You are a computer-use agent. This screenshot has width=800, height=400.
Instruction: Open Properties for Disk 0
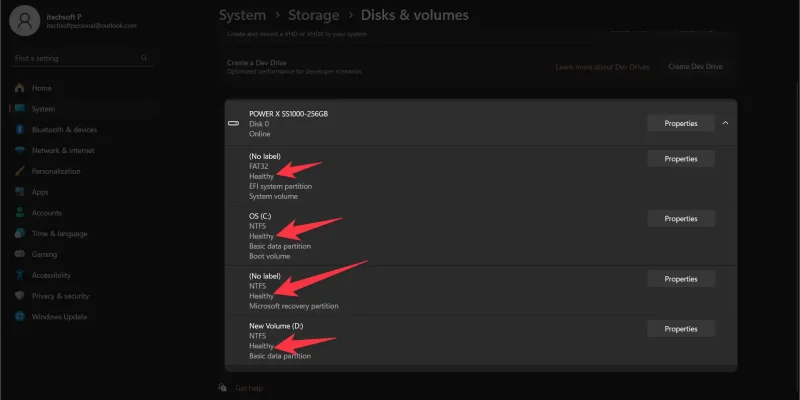[681, 123]
